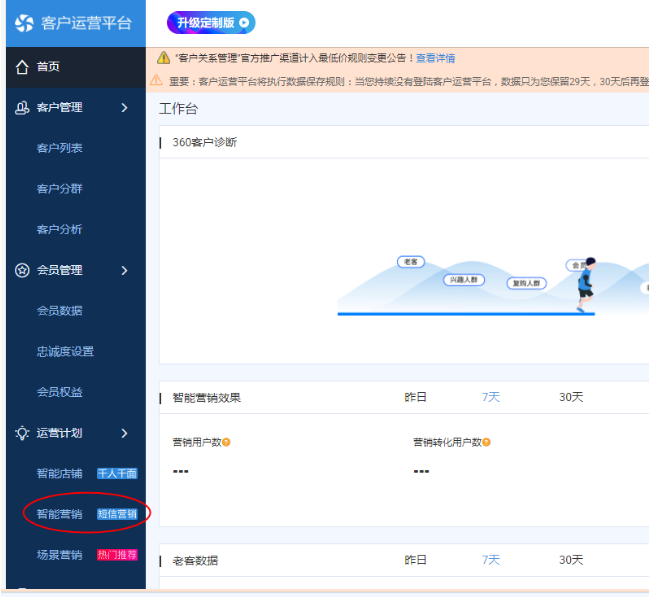Viewport: 660px width, 597px height.
Task: Select 昨日 tab in 智能营销效果
Action: [x=415, y=397]
